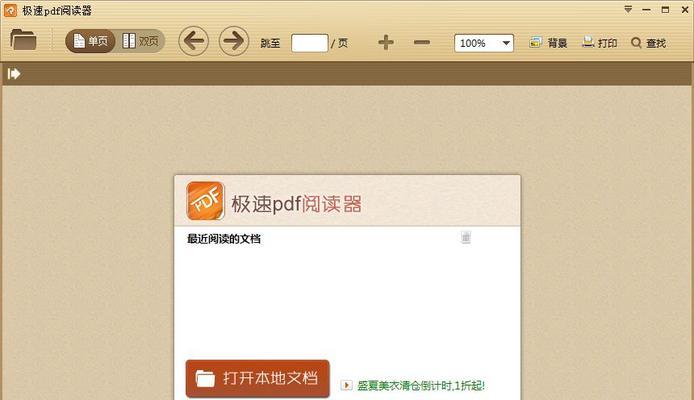
Task: Minimize the PDF reader window
Action: (x=647, y=10)
